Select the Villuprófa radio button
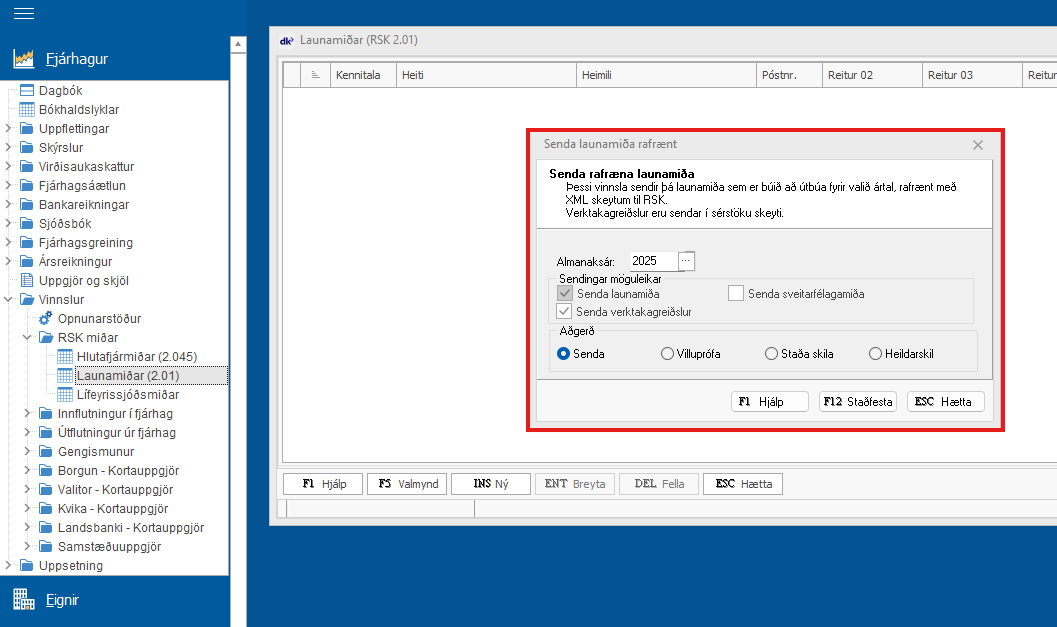The width and height of the screenshot is (1057, 627). tap(667, 353)
